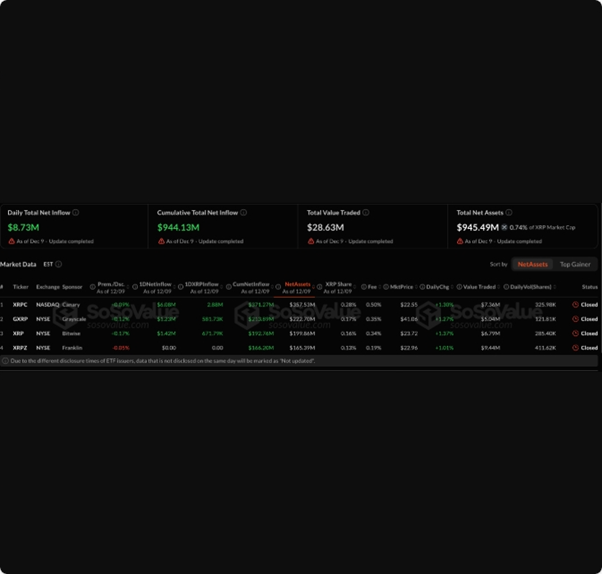
Task: Open the GXRP ticker row
Action: (x=20, y=319)
